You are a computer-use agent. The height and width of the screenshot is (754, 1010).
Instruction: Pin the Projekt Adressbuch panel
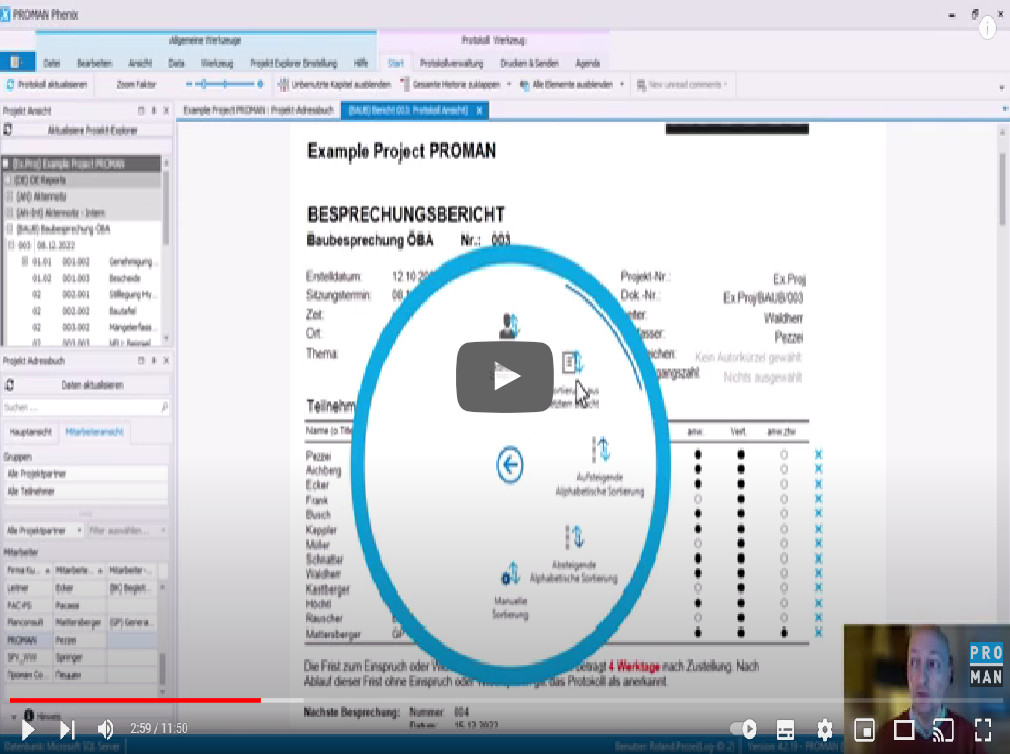pos(154,361)
